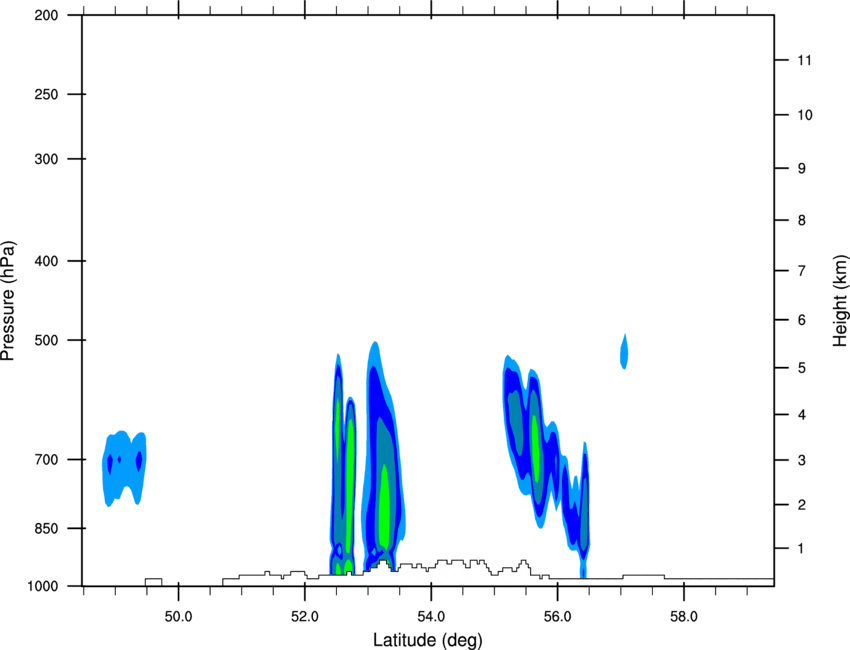This screenshot has height=650, width=850.
Task: Click the 'Pressure (hPa)' axis title
Action: pos(8,300)
